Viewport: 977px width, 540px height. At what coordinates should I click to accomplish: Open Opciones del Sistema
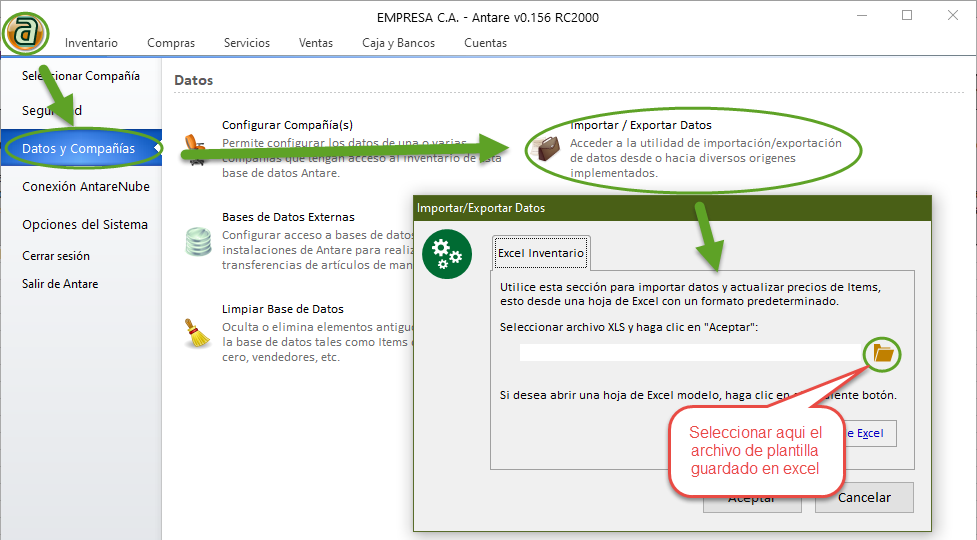point(85,225)
